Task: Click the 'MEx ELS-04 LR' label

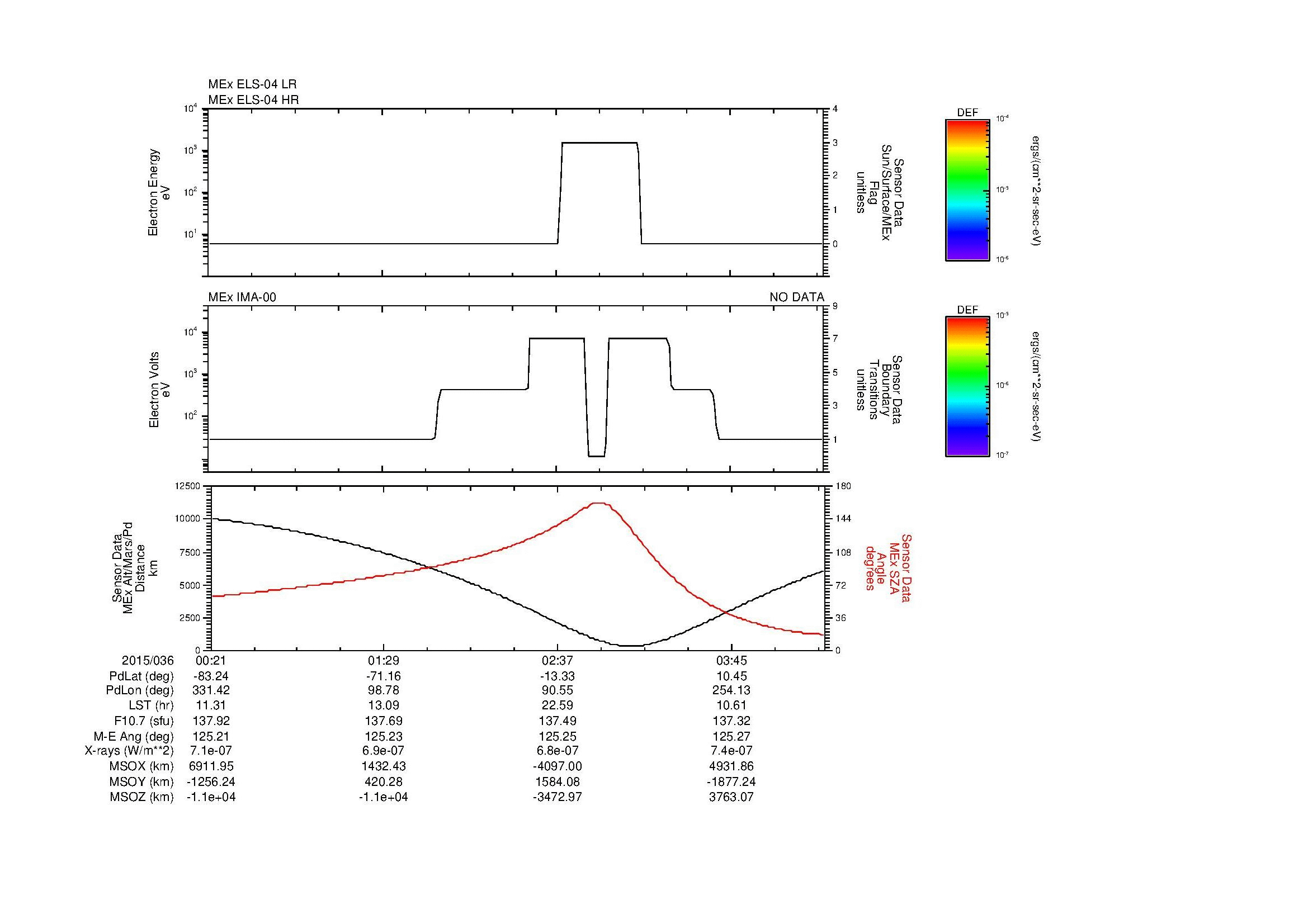Action: pos(252,84)
